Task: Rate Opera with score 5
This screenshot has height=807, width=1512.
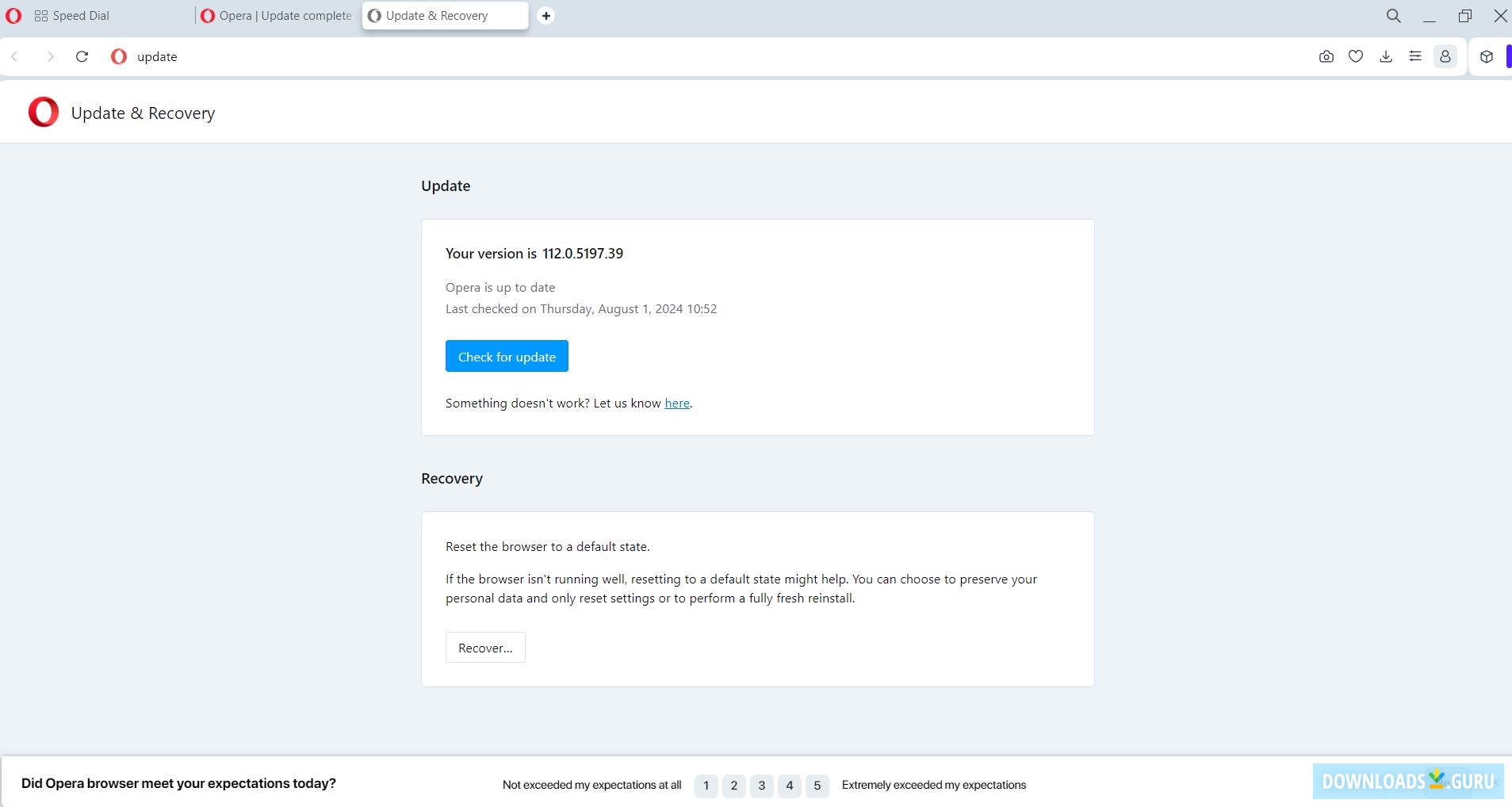Action: click(817, 786)
